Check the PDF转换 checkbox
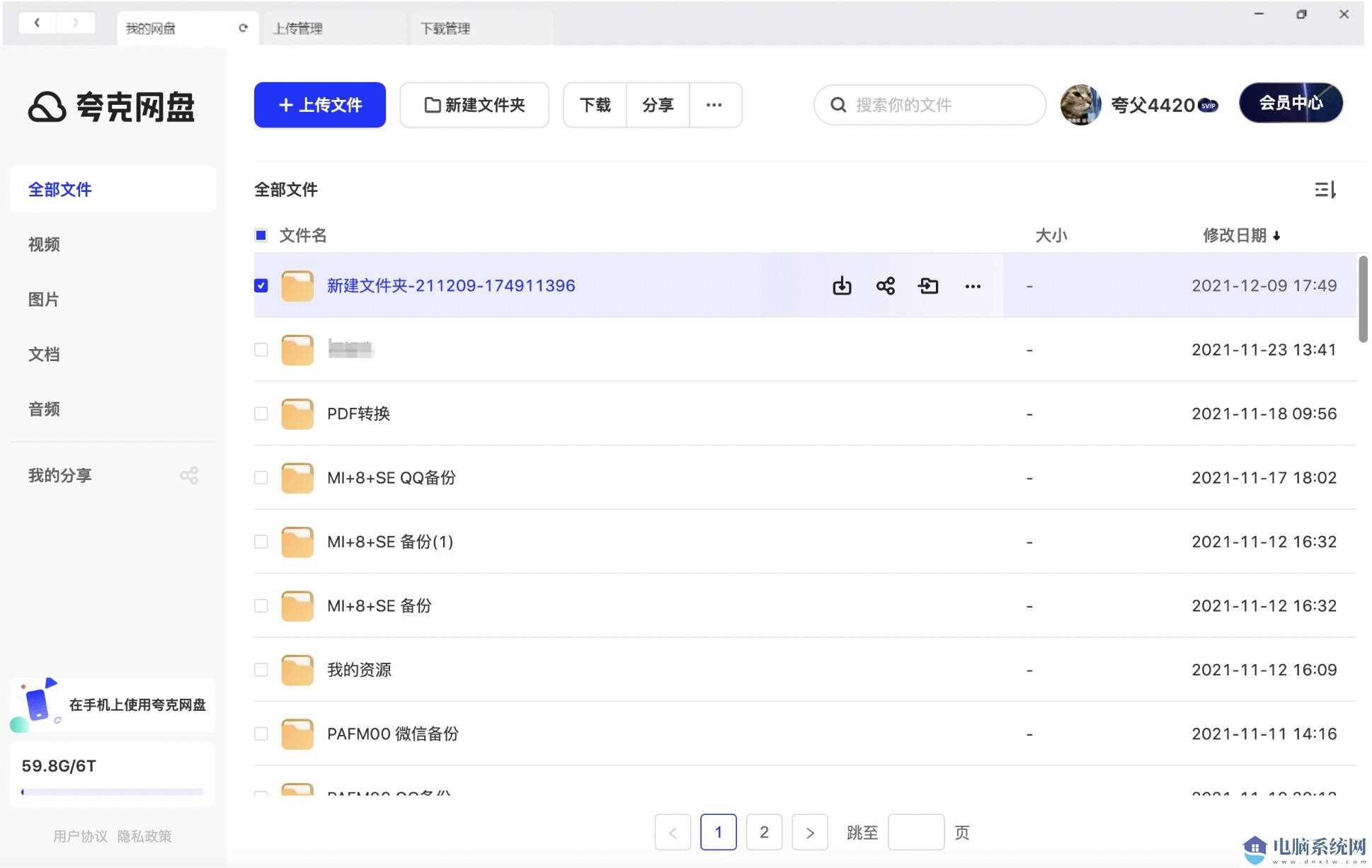Image resolution: width=1372 pixels, height=868 pixels. tap(261, 413)
